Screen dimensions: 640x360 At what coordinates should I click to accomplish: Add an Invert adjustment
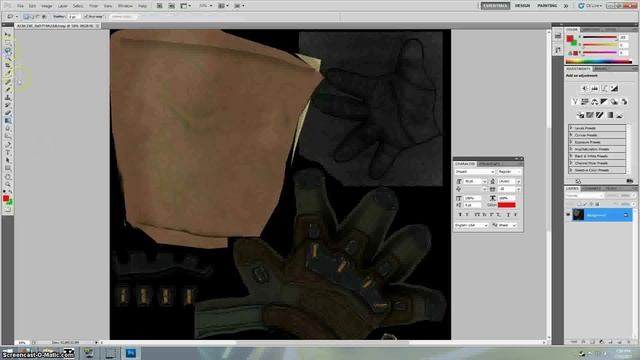580,116
